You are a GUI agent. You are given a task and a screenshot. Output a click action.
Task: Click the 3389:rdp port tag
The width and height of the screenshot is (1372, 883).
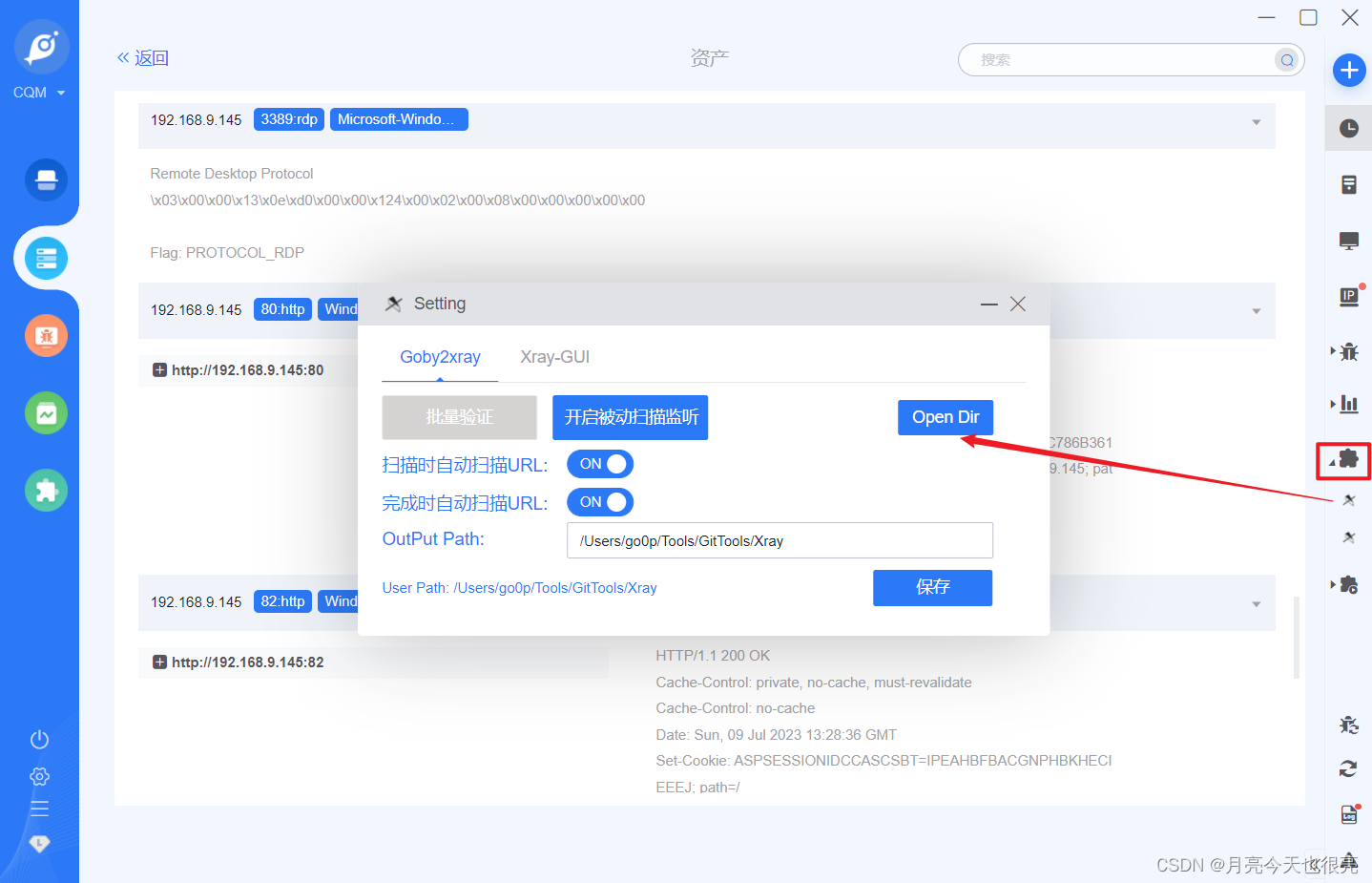[x=289, y=119]
